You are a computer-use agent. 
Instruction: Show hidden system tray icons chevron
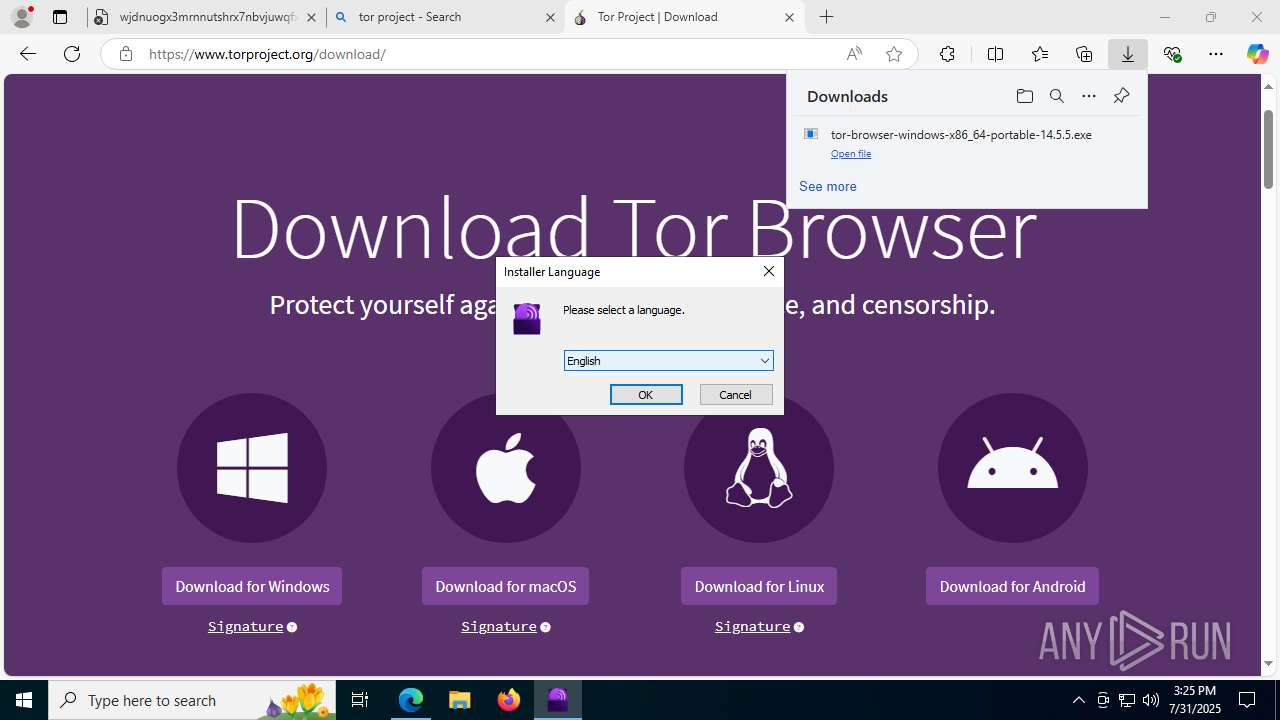click(1078, 700)
